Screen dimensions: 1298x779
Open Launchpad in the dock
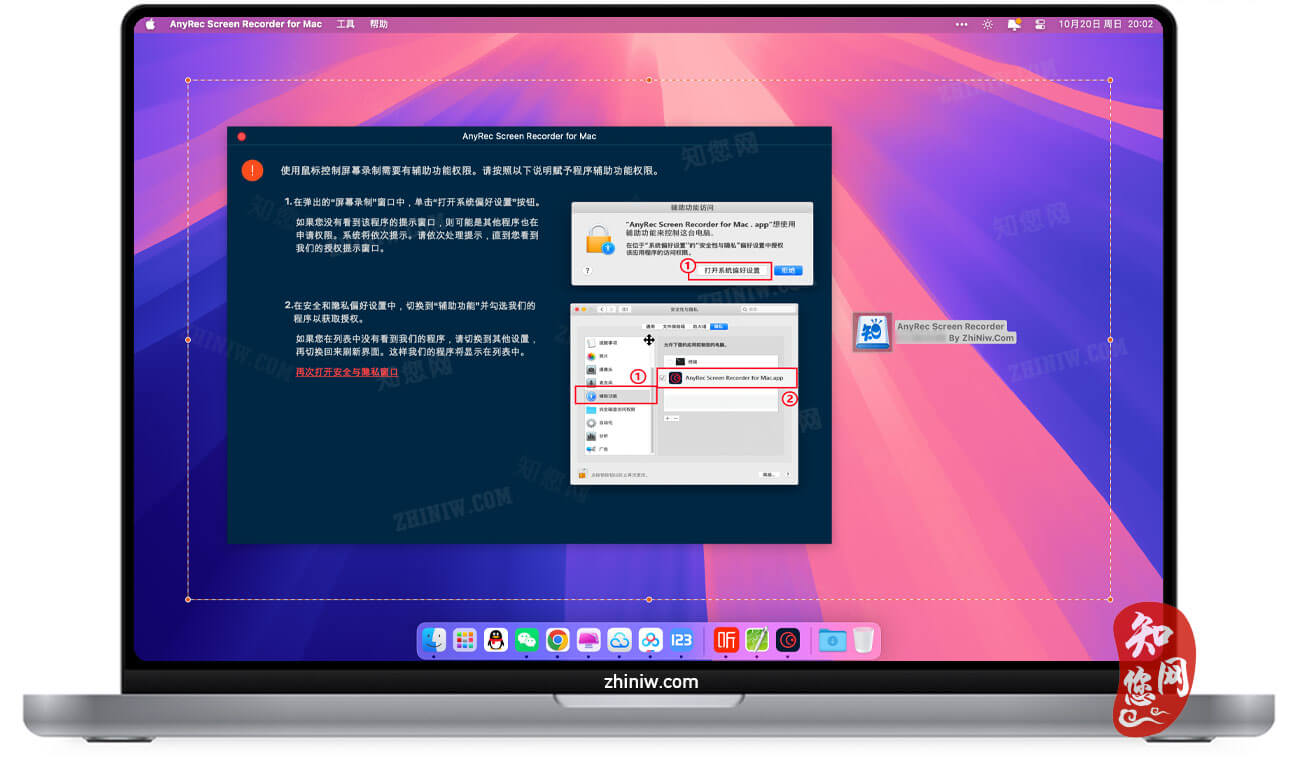click(x=464, y=640)
